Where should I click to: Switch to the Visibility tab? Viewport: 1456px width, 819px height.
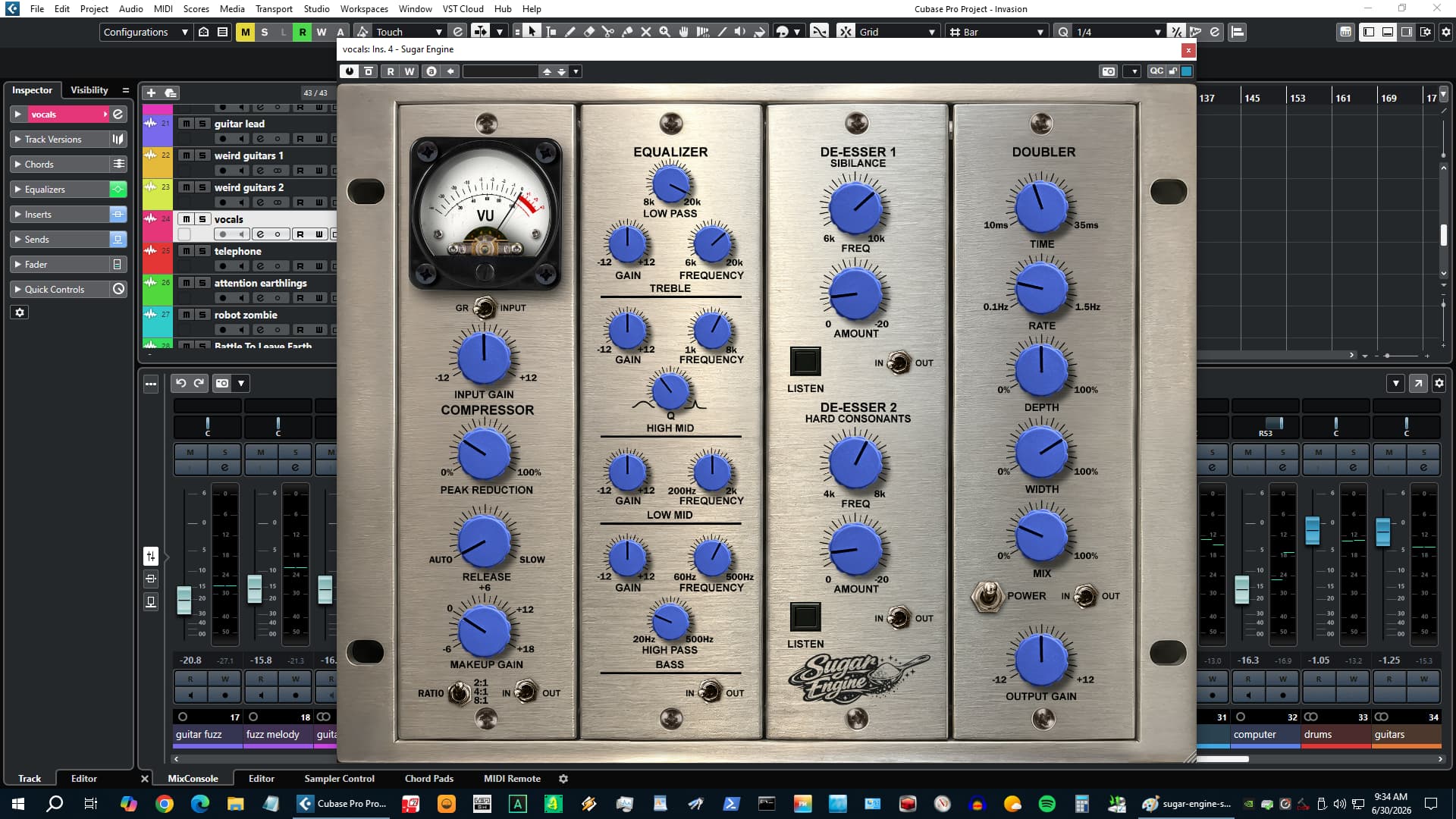[89, 90]
